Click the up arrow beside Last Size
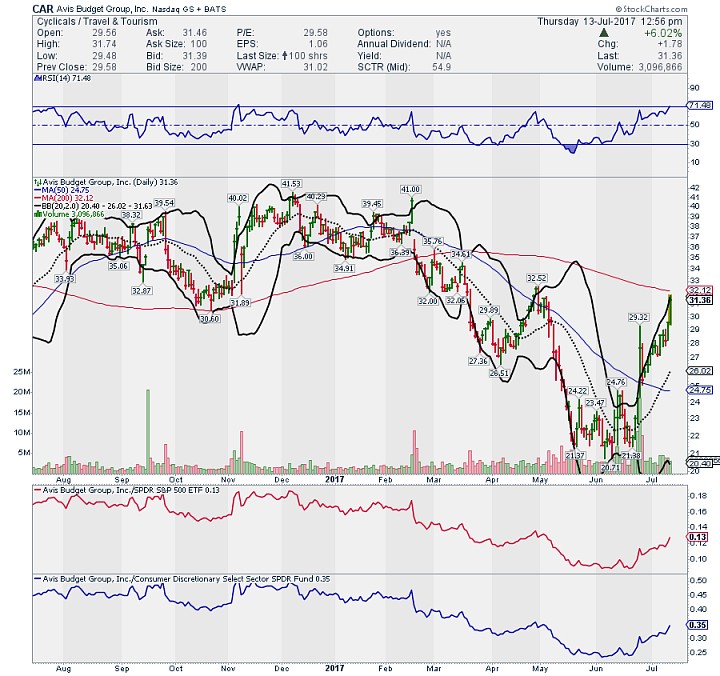The image size is (720, 676). point(285,56)
